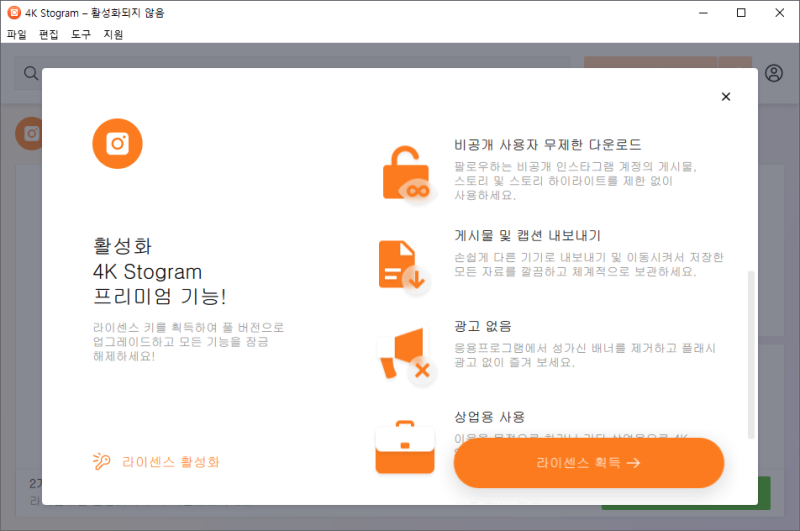Click the document export download icon

404,267
